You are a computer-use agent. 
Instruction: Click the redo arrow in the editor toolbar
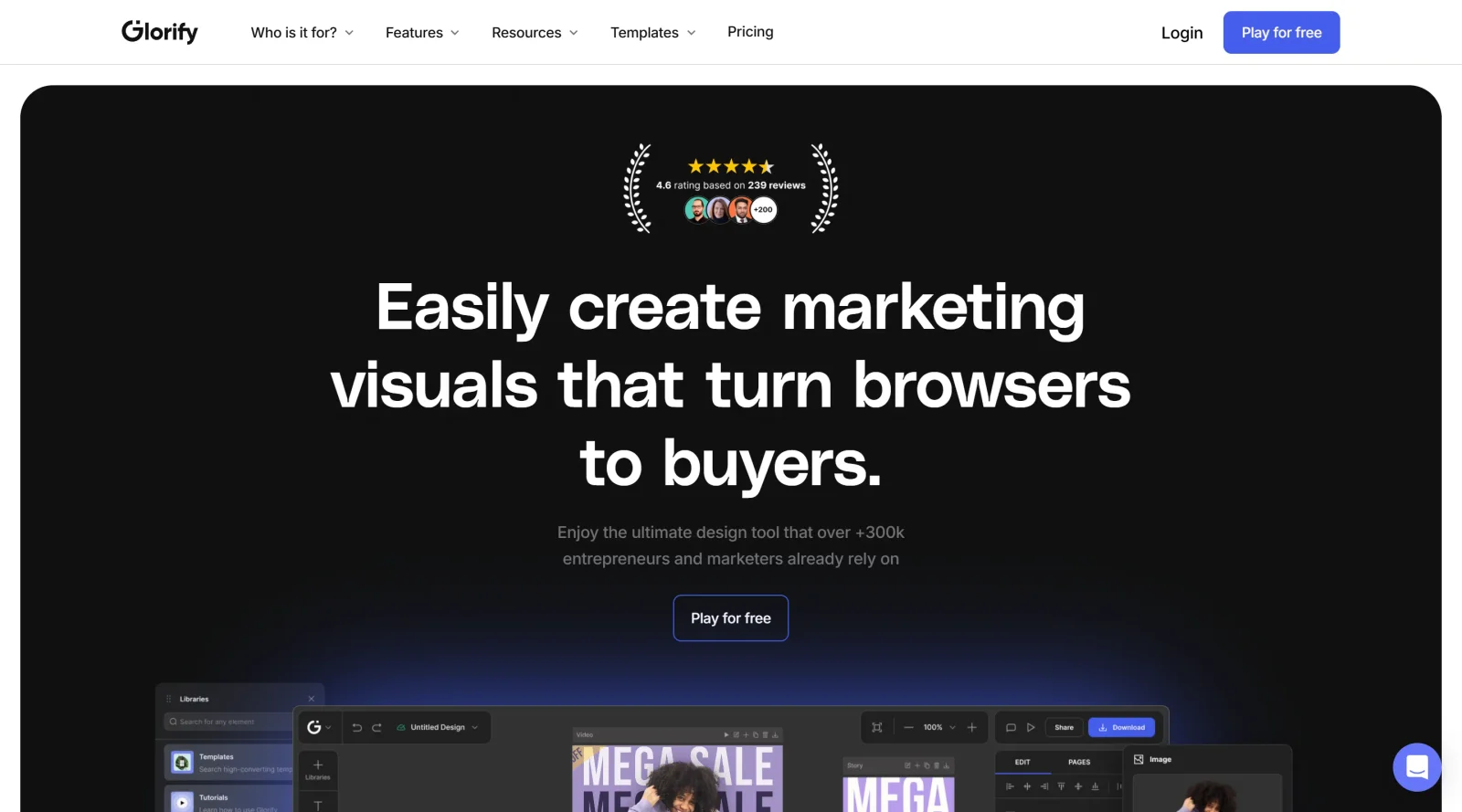click(376, 727)
